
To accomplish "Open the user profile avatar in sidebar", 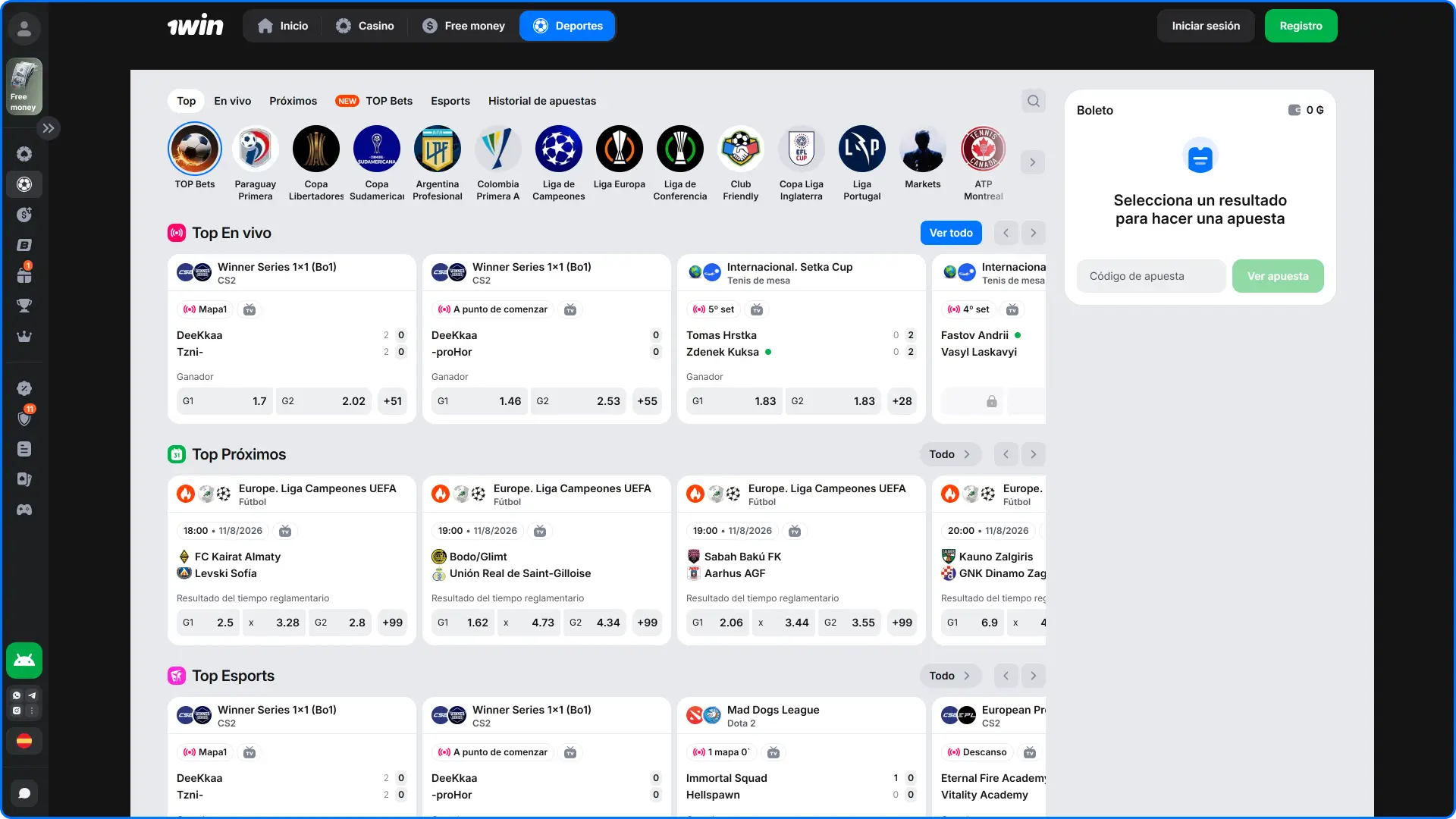I will click(24, 29).
